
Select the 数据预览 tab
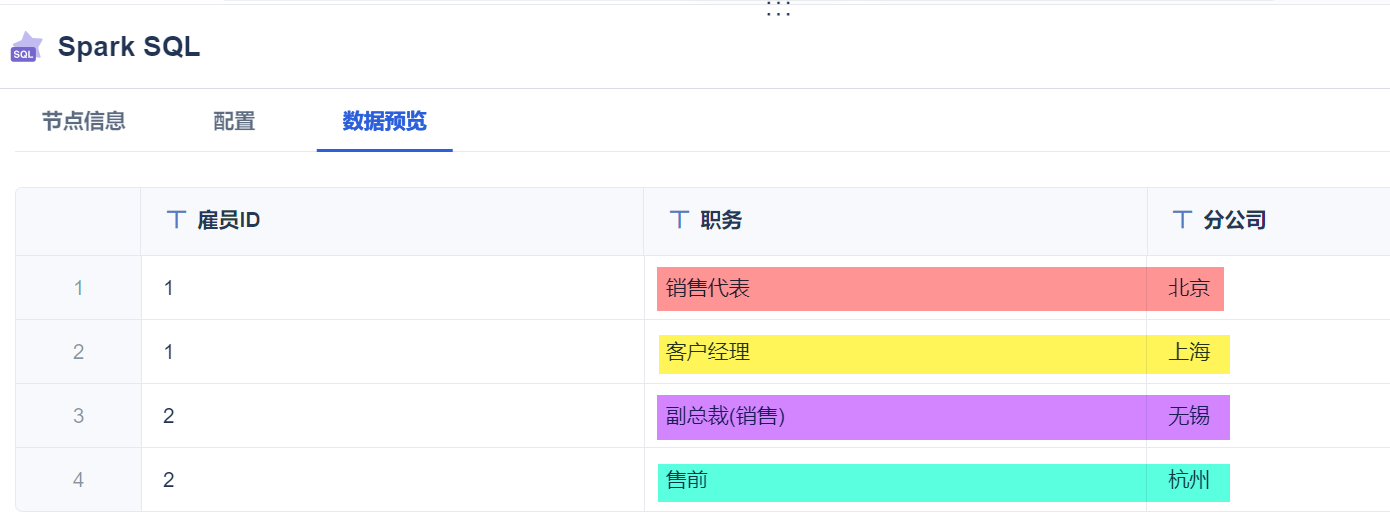coord(384,121)
